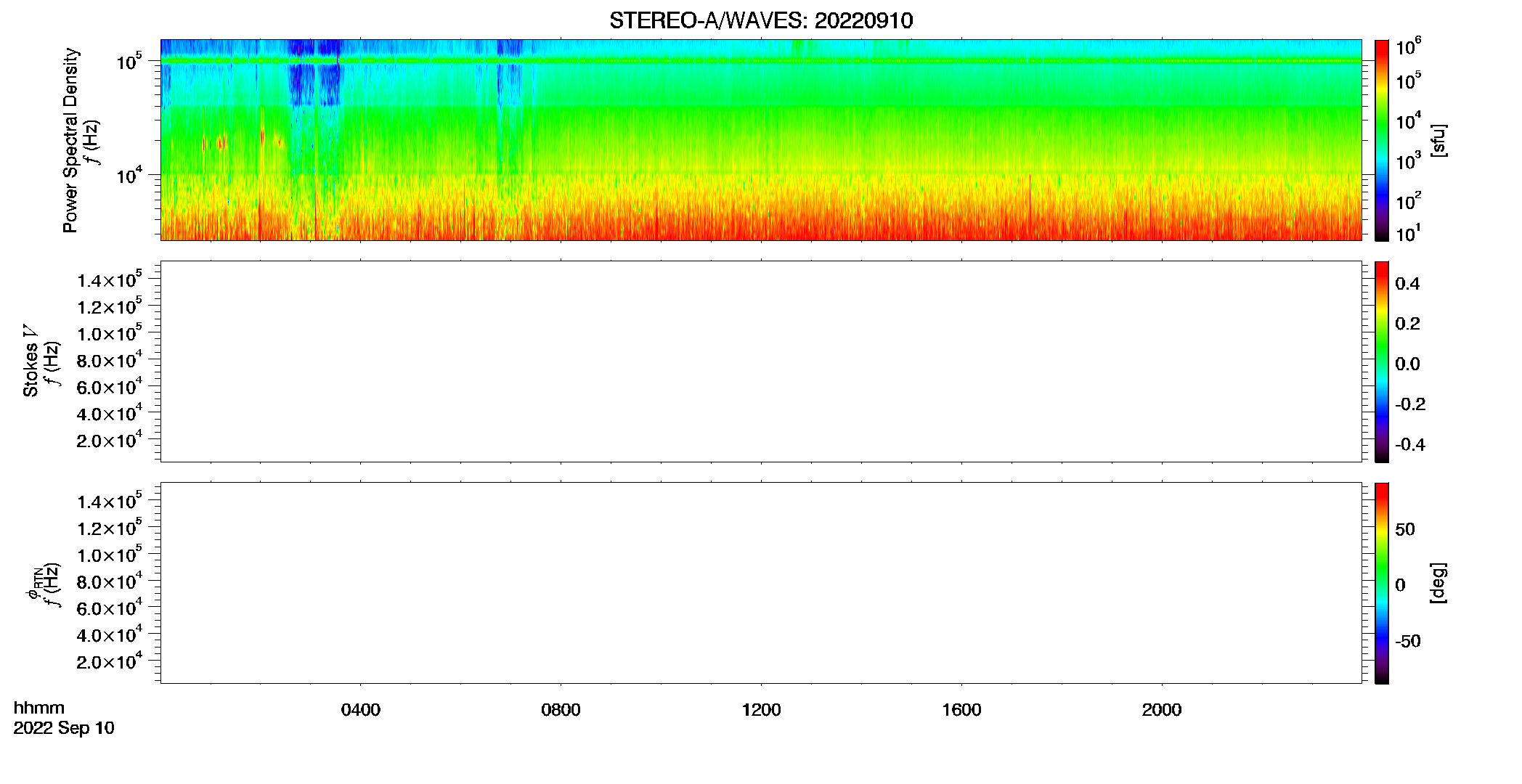Image resolution: width=1522 pixels, height=784 pixels.
Task: Select the 1600 time axis label
Action: point(961,710)
